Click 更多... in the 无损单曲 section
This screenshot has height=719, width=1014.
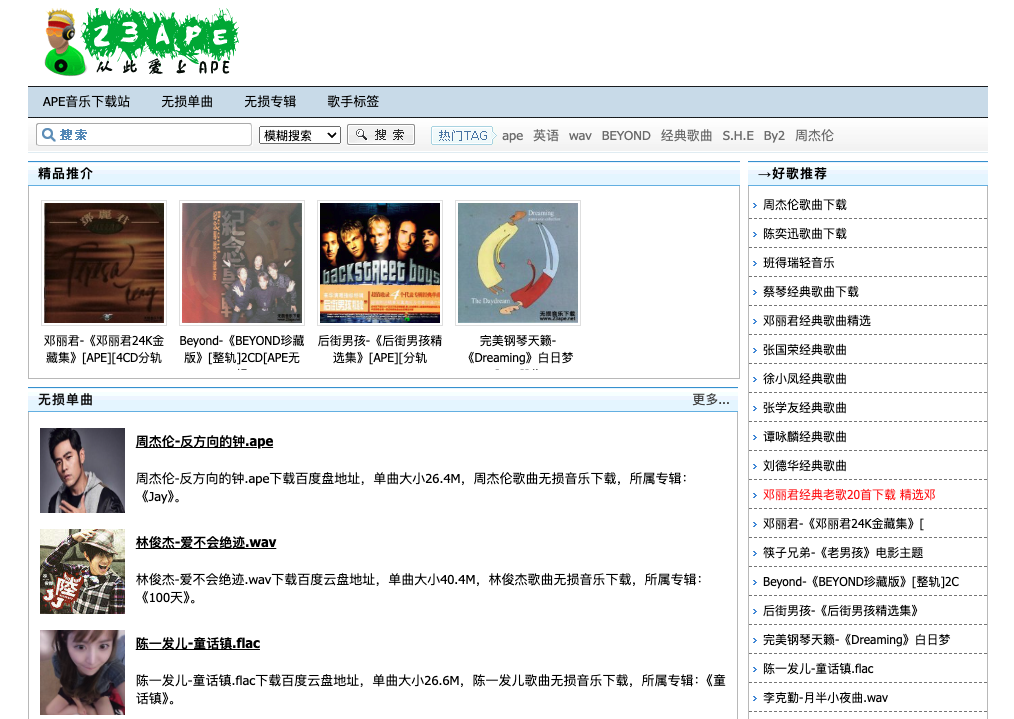tap(711, 400)
